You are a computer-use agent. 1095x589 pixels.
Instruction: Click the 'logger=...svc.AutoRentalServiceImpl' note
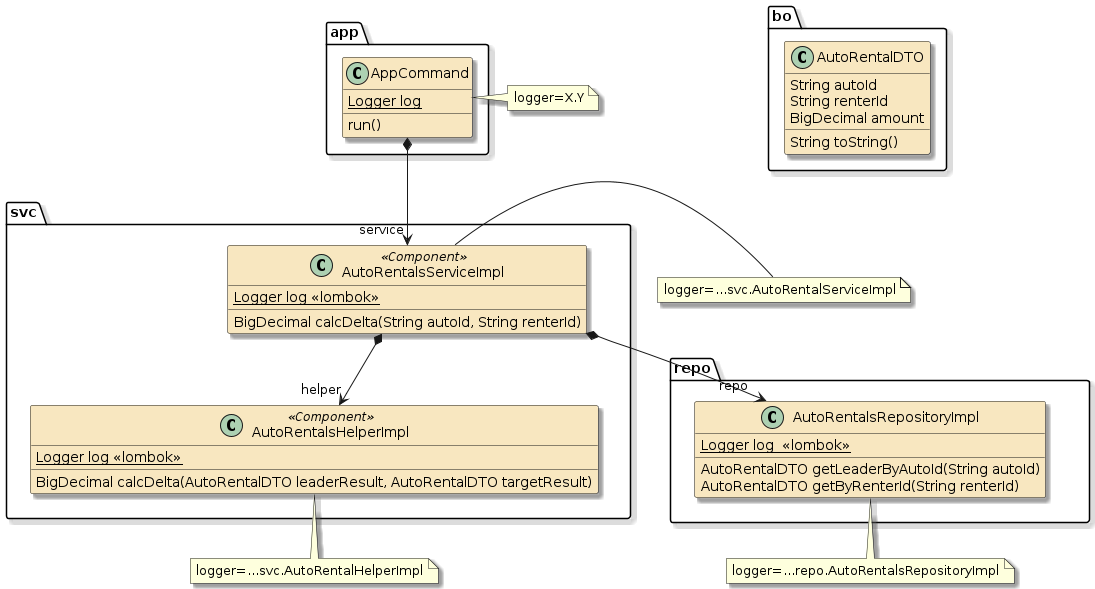click(x=784, y=290)
